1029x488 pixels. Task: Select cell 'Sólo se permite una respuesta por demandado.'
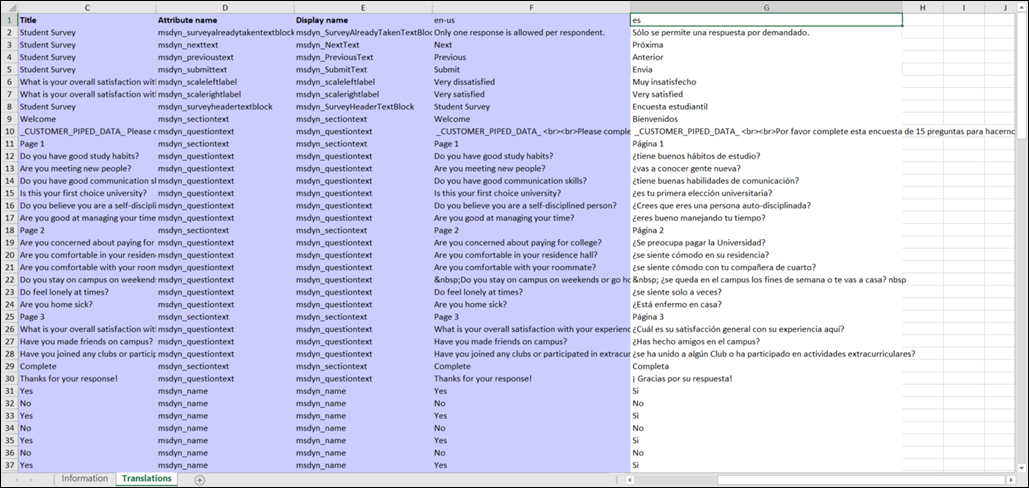coord(766,32)
